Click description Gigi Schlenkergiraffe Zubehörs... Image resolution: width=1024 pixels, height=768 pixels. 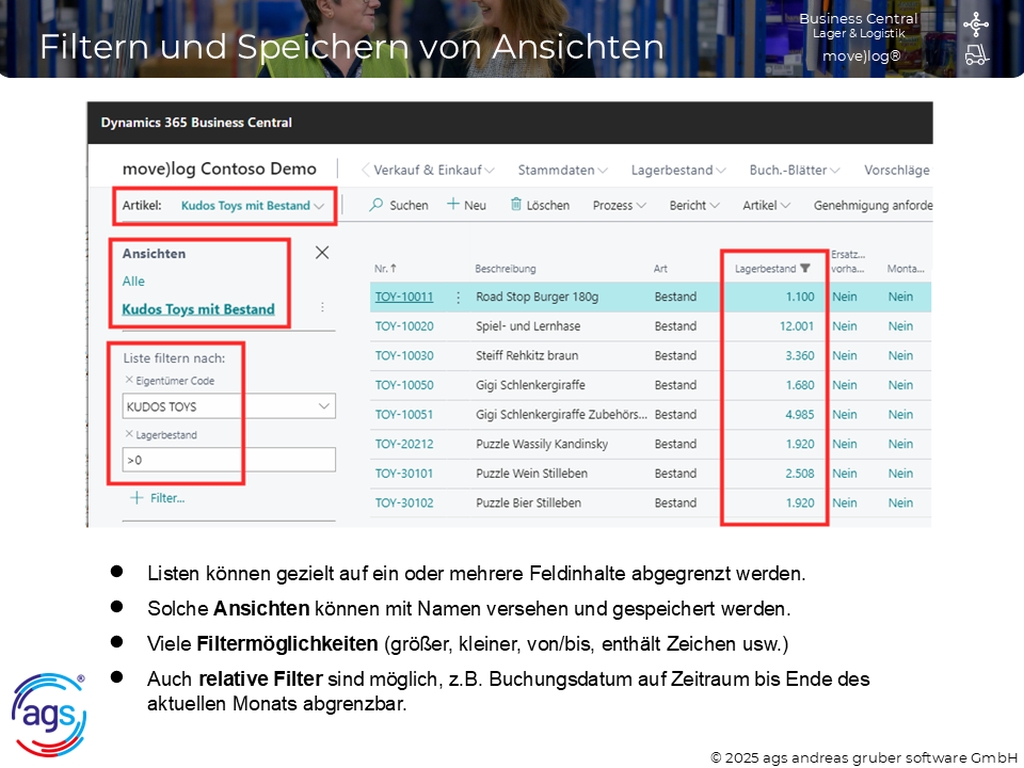(562, 415)
